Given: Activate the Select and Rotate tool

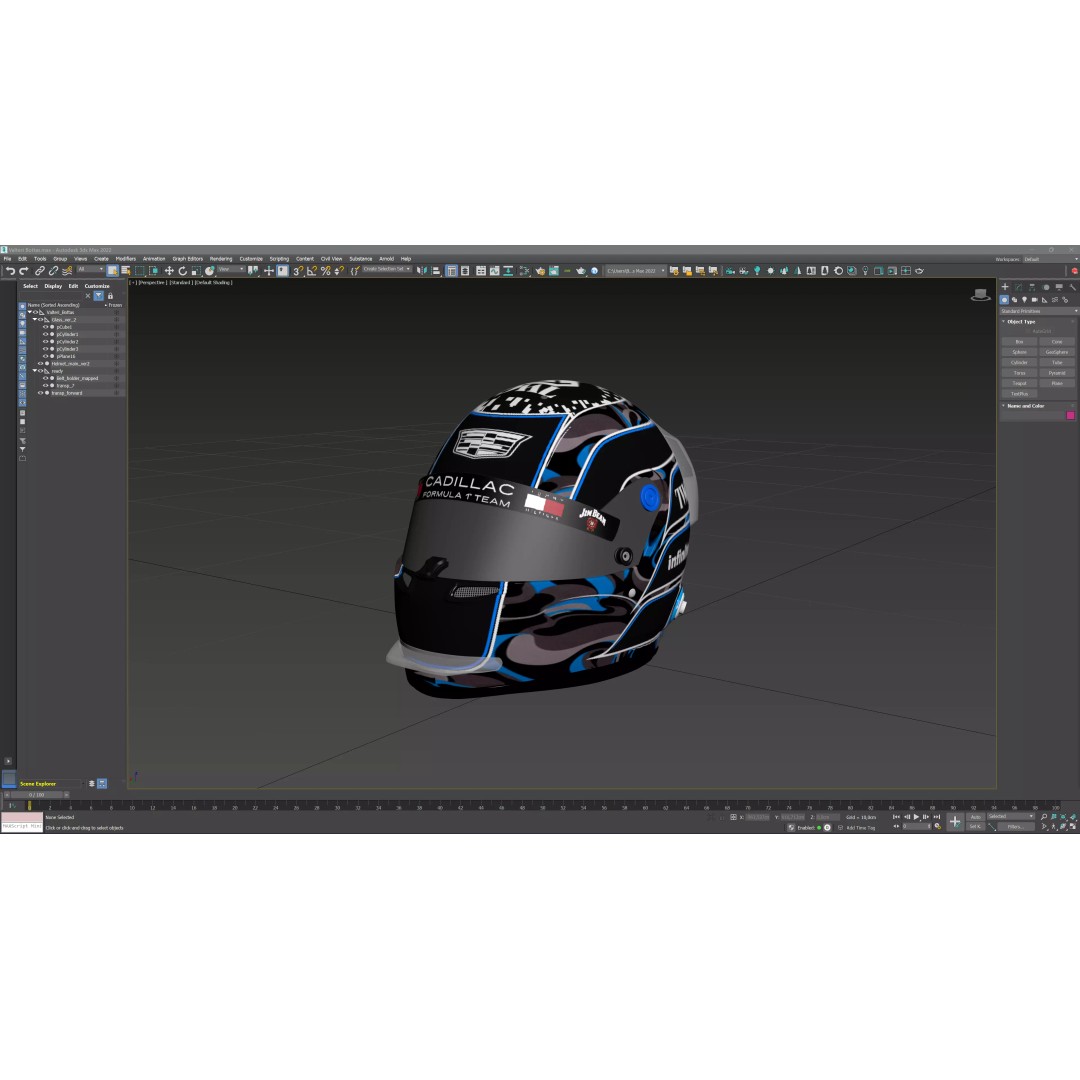Looking at the screenshot, I should (x=183, y=271).
